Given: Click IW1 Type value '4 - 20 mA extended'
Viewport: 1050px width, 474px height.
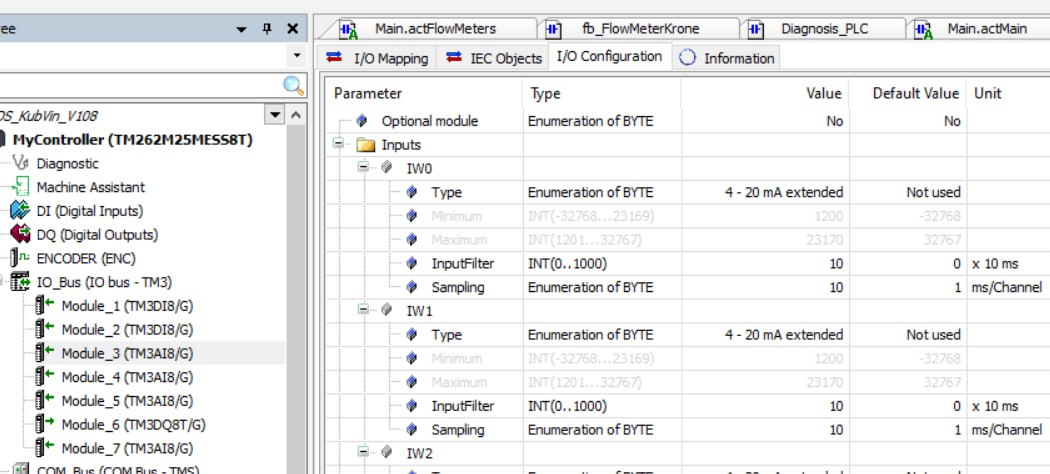Looking at the screenshot, I should tap(783, 335).
